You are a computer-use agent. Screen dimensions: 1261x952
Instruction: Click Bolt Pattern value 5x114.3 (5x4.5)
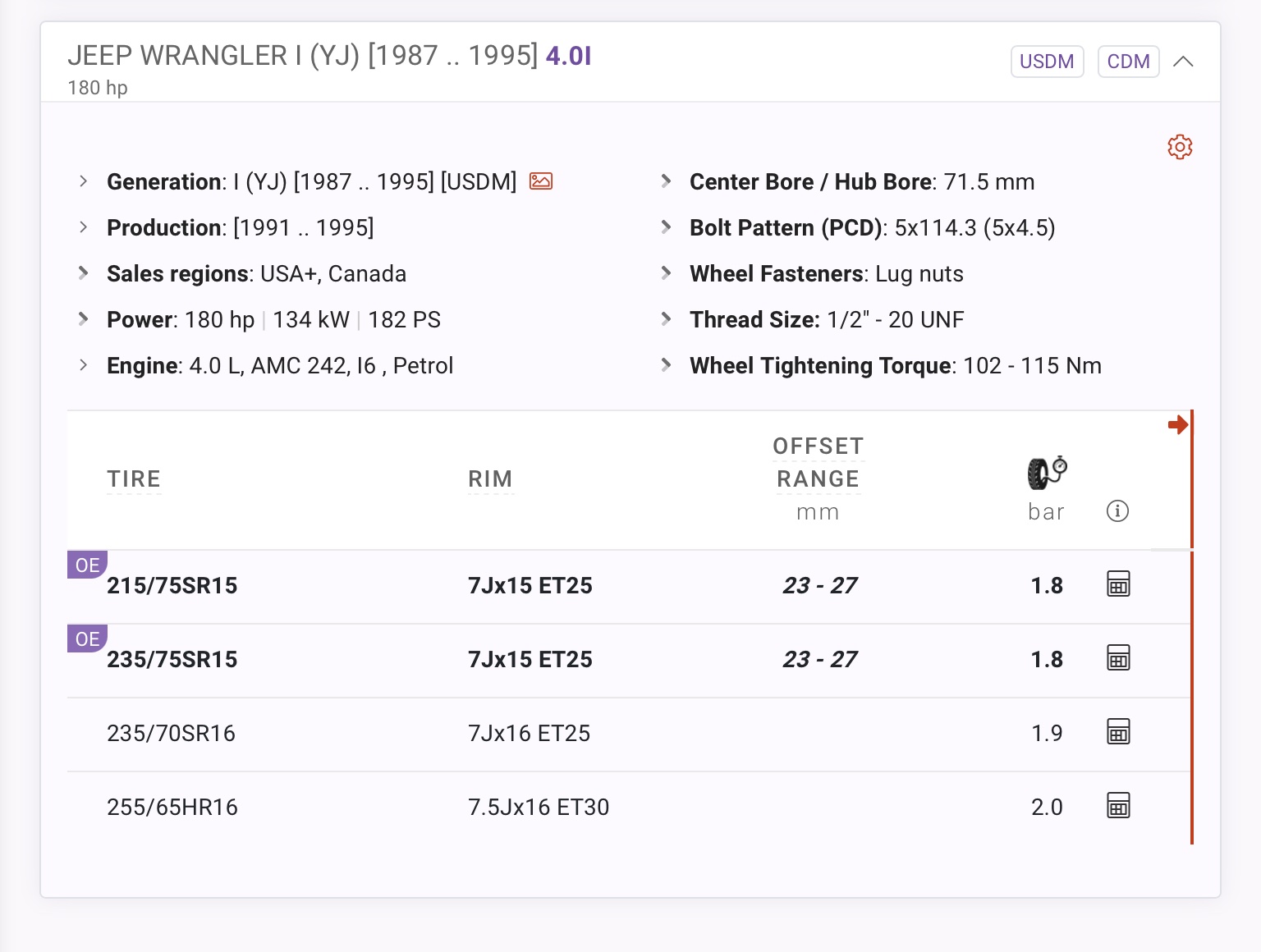coord(974,228)
